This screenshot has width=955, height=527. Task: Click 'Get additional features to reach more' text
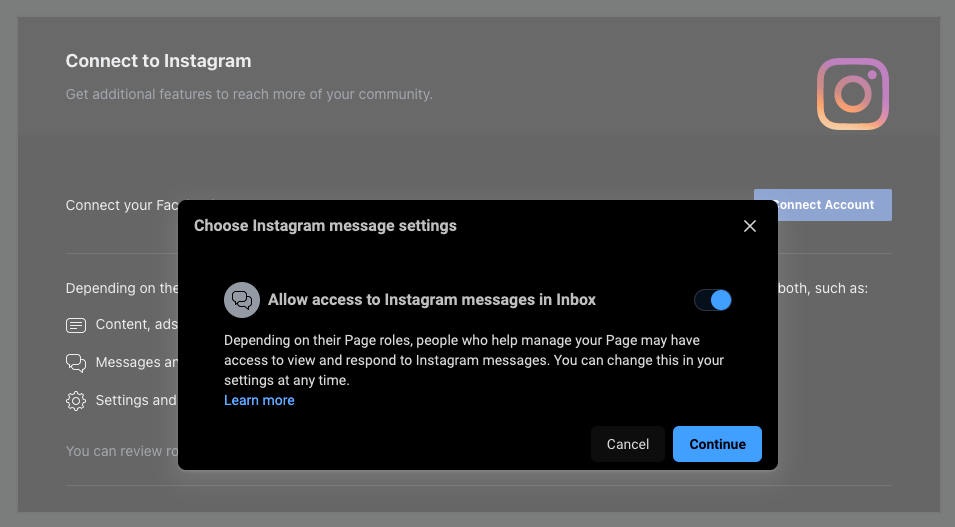249,94
